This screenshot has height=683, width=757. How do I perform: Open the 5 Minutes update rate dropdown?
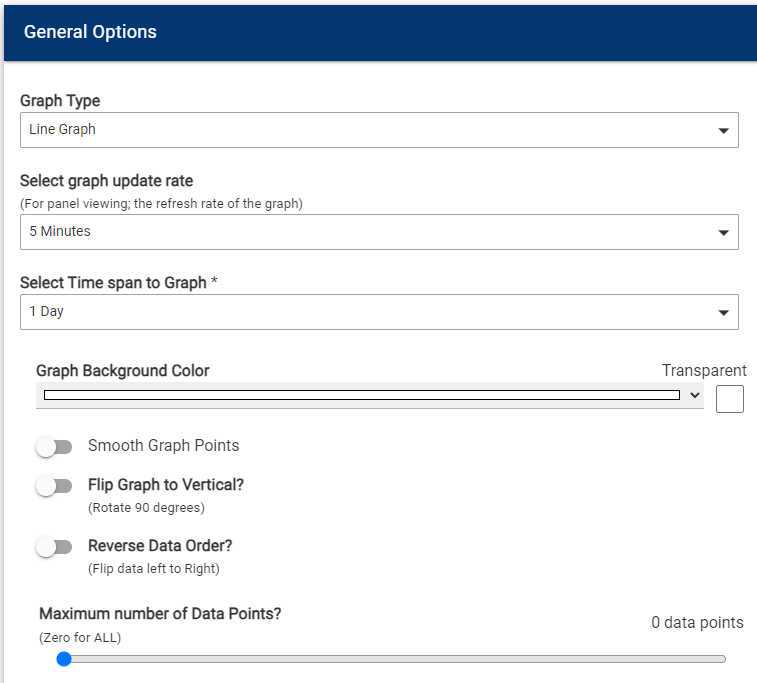click(x=379, y=232)
